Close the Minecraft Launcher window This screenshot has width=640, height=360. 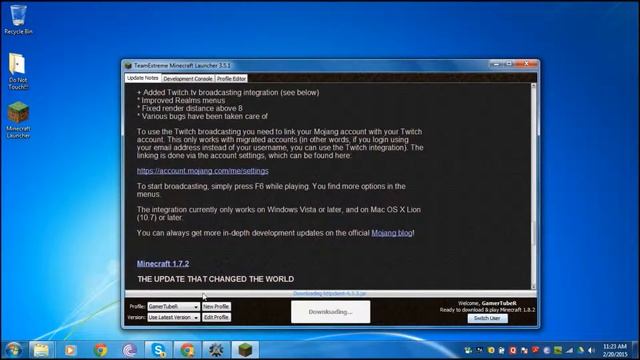coord(526,64)
